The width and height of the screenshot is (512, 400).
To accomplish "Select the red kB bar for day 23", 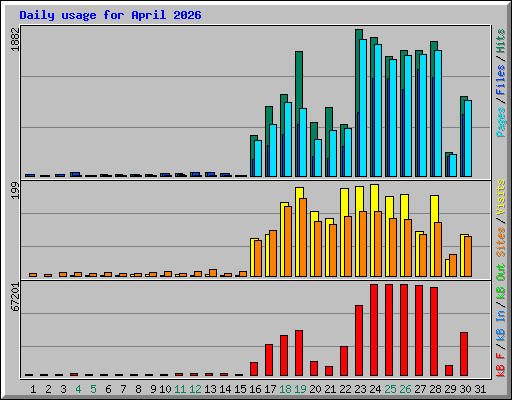I will (x=359, y=340).
